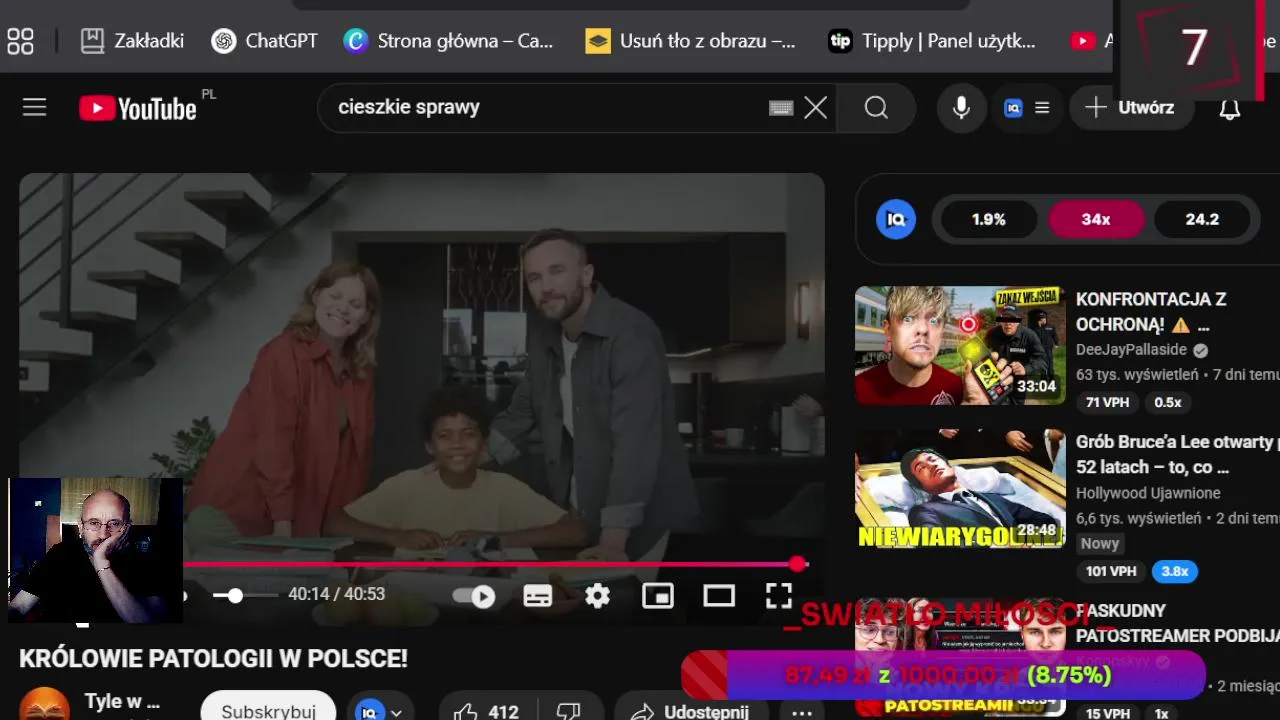Open the Hollywood Ujawnione channel

click(1148, 493)
